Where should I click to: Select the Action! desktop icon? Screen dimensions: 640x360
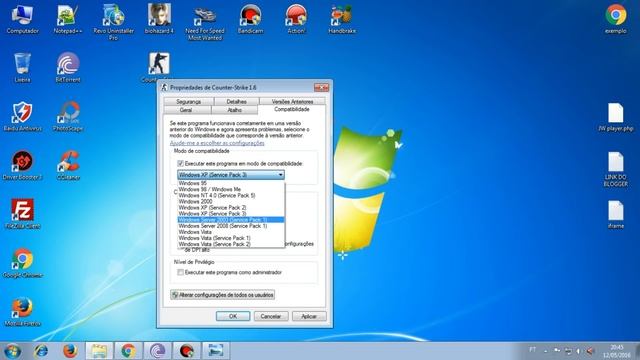click(296, 19)
